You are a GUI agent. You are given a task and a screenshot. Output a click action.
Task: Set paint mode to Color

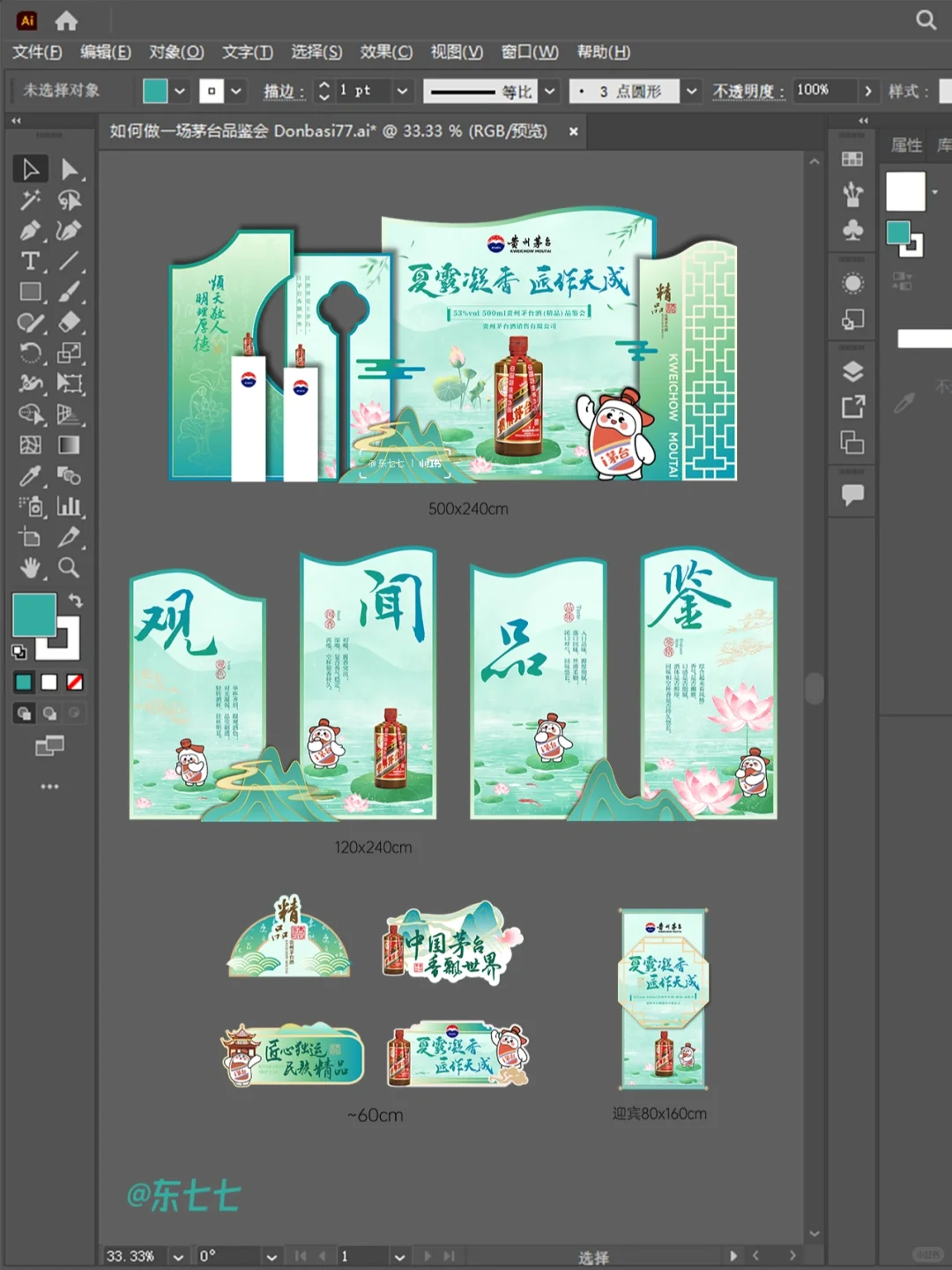pyautogui.click(x=24, y=682)
